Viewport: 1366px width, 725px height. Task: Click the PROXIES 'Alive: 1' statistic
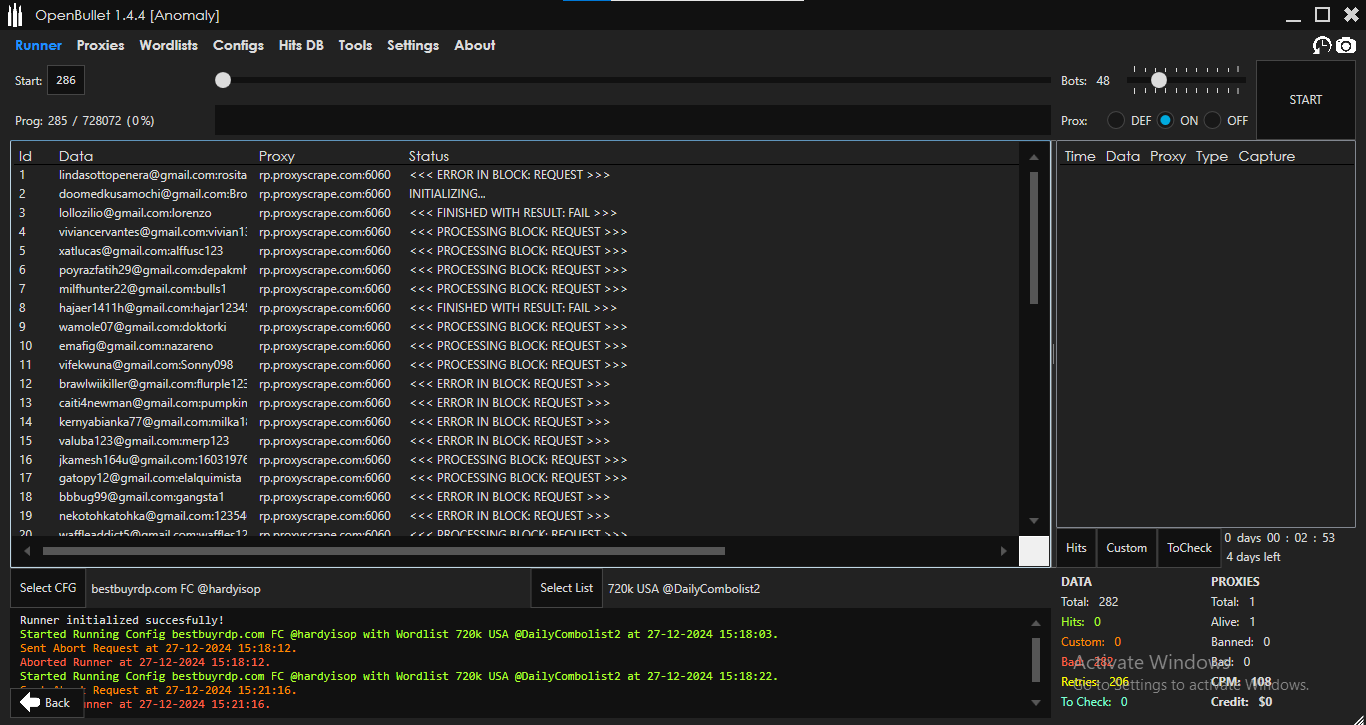tap(1234, 622)
